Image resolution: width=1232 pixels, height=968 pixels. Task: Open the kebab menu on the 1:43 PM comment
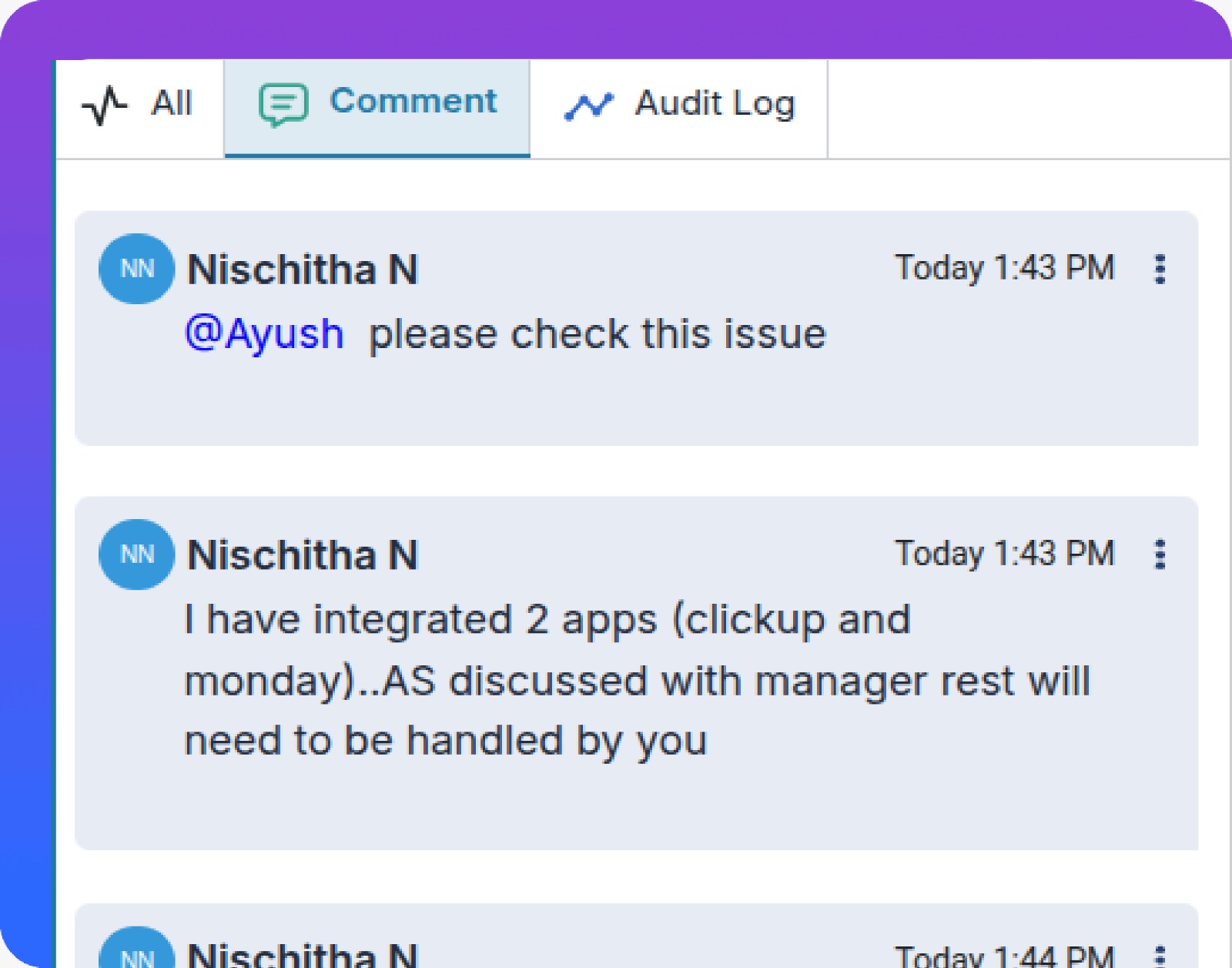[1160, 269]
